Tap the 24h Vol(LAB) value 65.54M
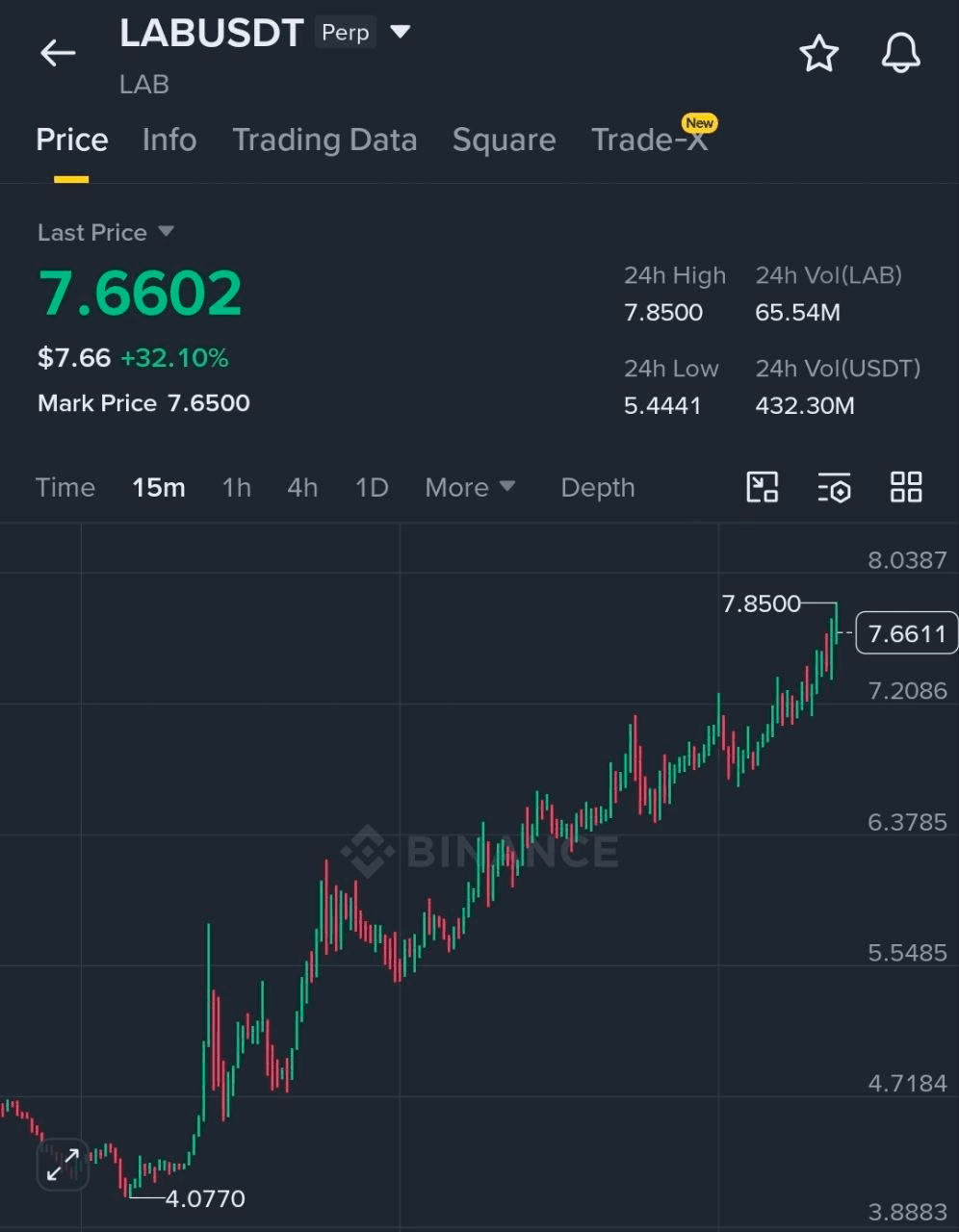The image size is (959, 1232). [798, 313]
